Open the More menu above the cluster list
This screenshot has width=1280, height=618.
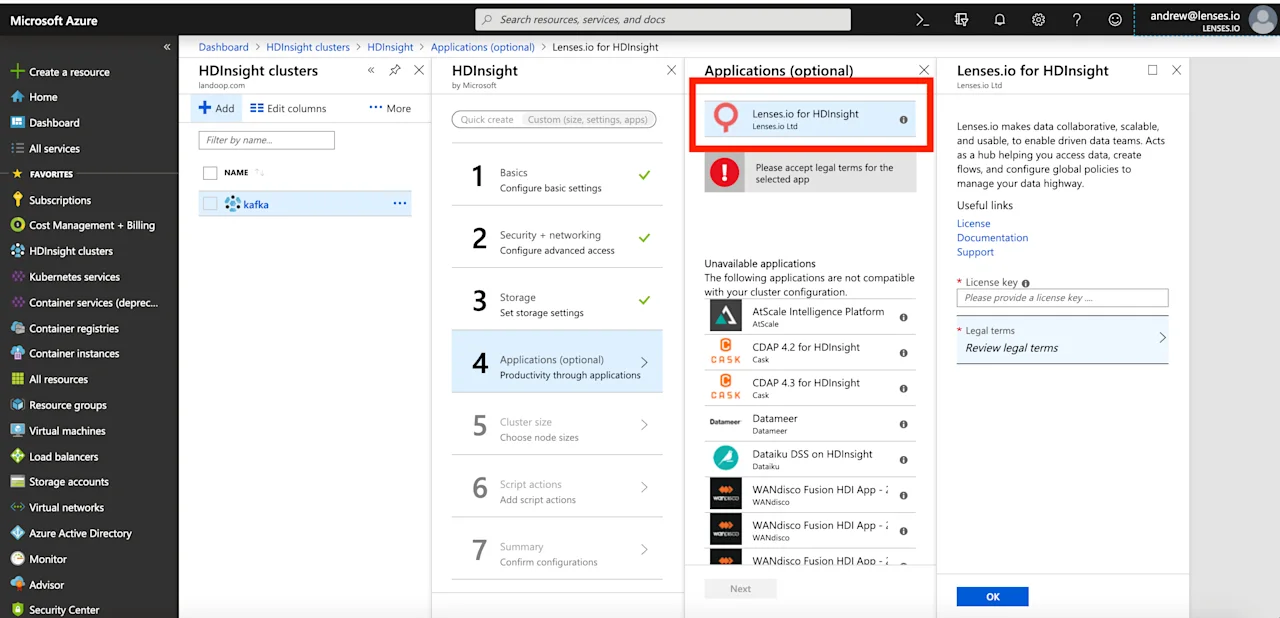[x=390, y=108]
